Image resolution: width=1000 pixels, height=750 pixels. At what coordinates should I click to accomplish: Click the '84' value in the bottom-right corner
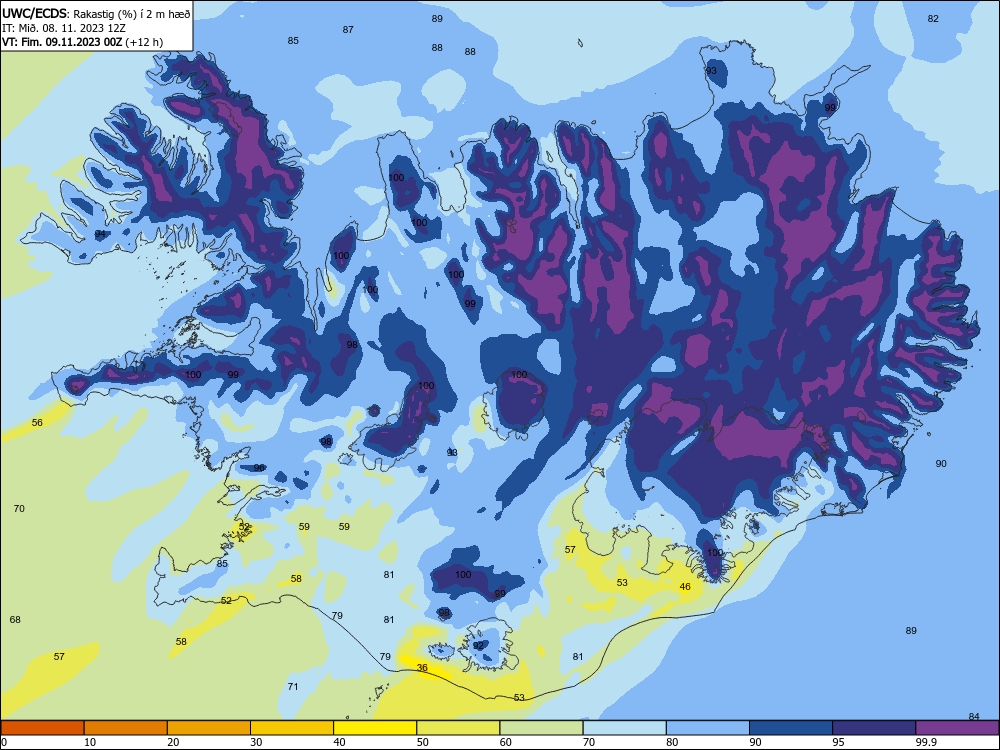[x=974, y=716]
